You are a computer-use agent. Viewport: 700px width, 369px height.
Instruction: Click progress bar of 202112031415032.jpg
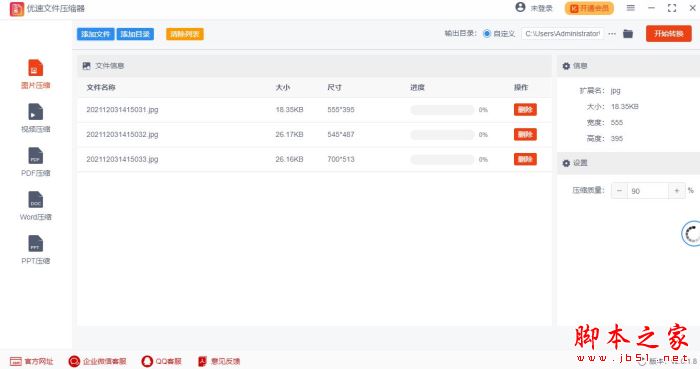442,135
